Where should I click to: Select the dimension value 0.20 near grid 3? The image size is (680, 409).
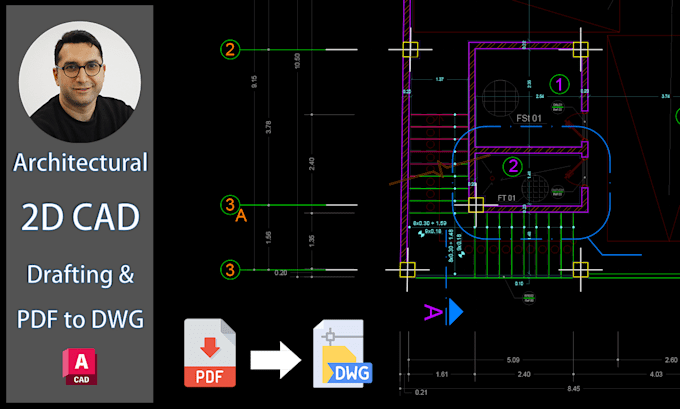(281, 273)
